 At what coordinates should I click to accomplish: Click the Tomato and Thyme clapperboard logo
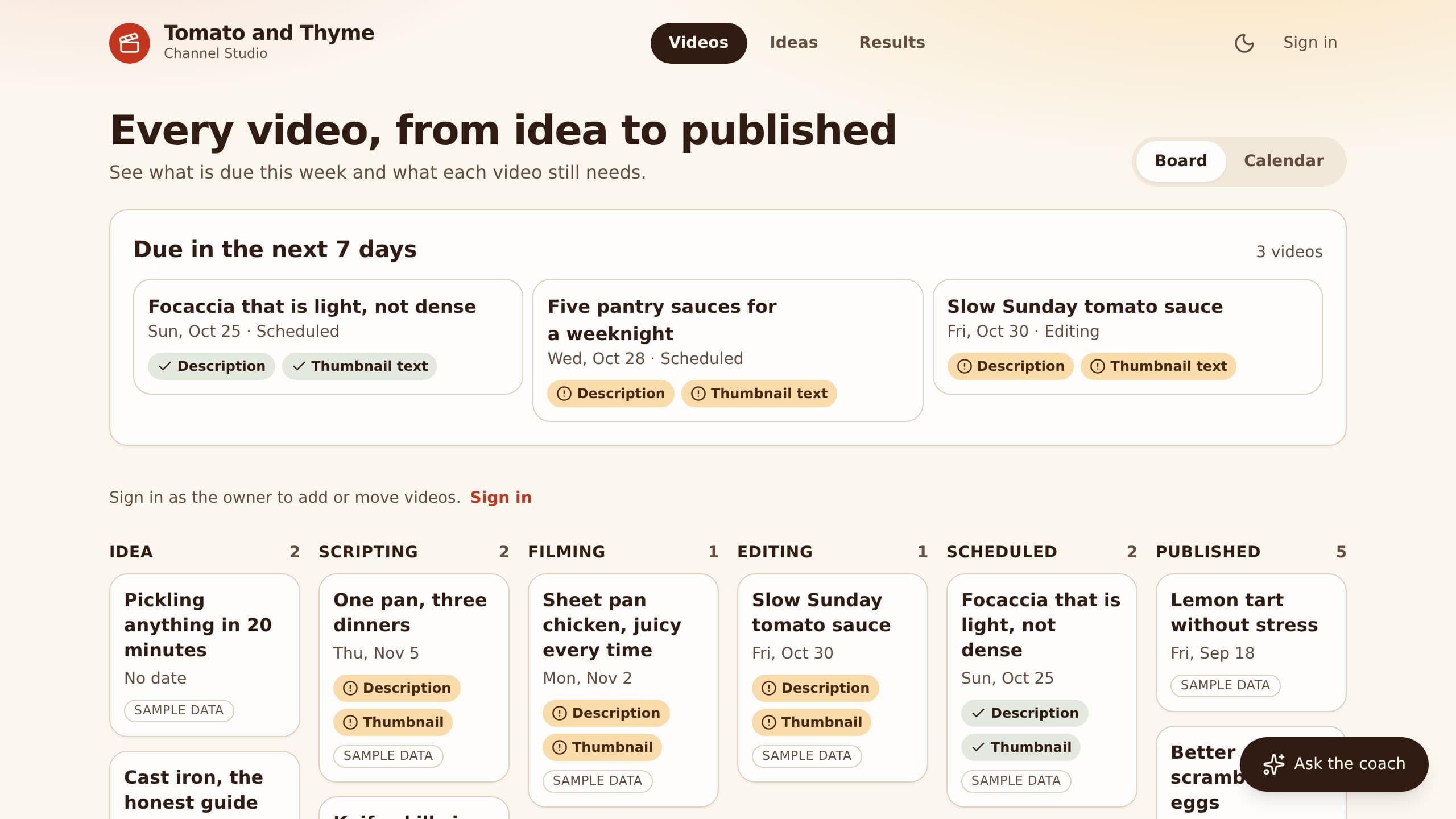point(130,43)
